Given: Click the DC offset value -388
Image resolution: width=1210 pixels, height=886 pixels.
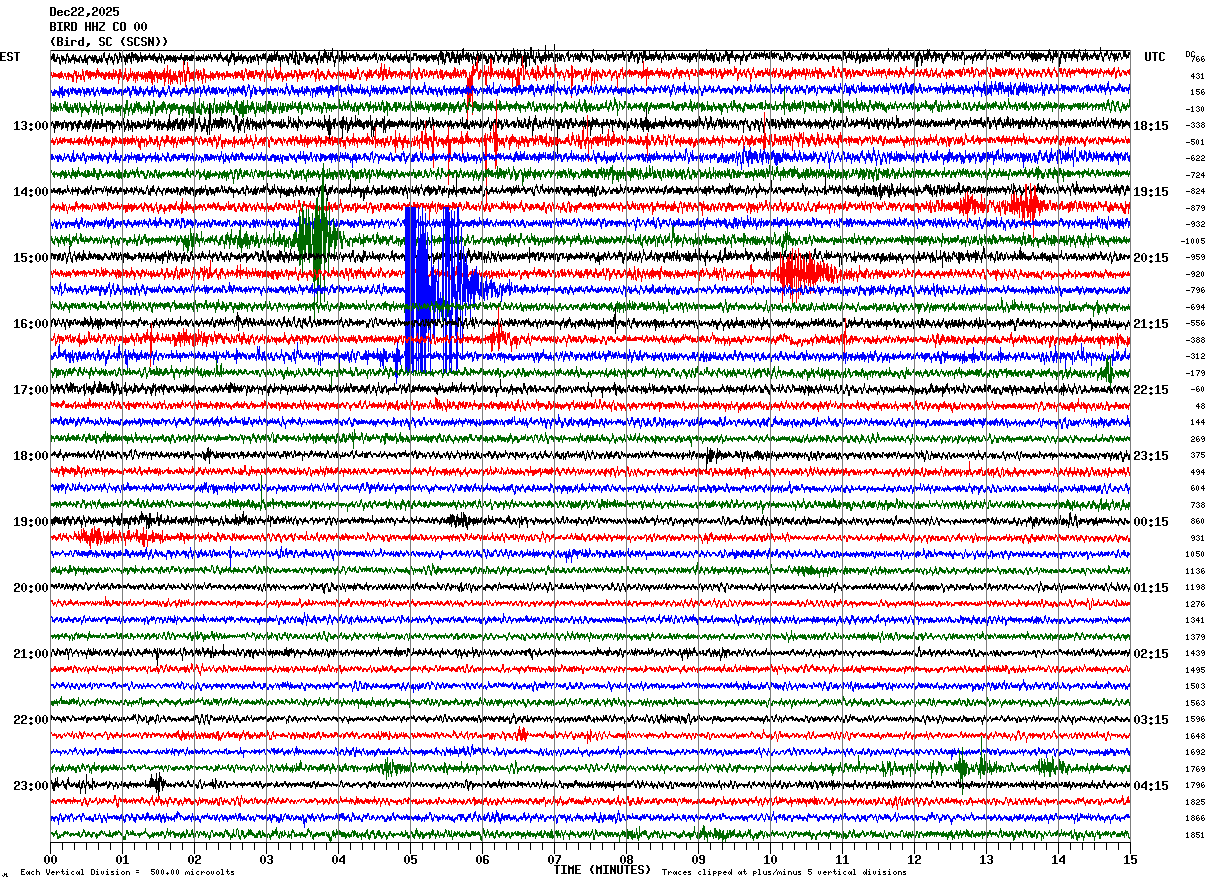Looking at the screenshot, I should pos(1195,340).
